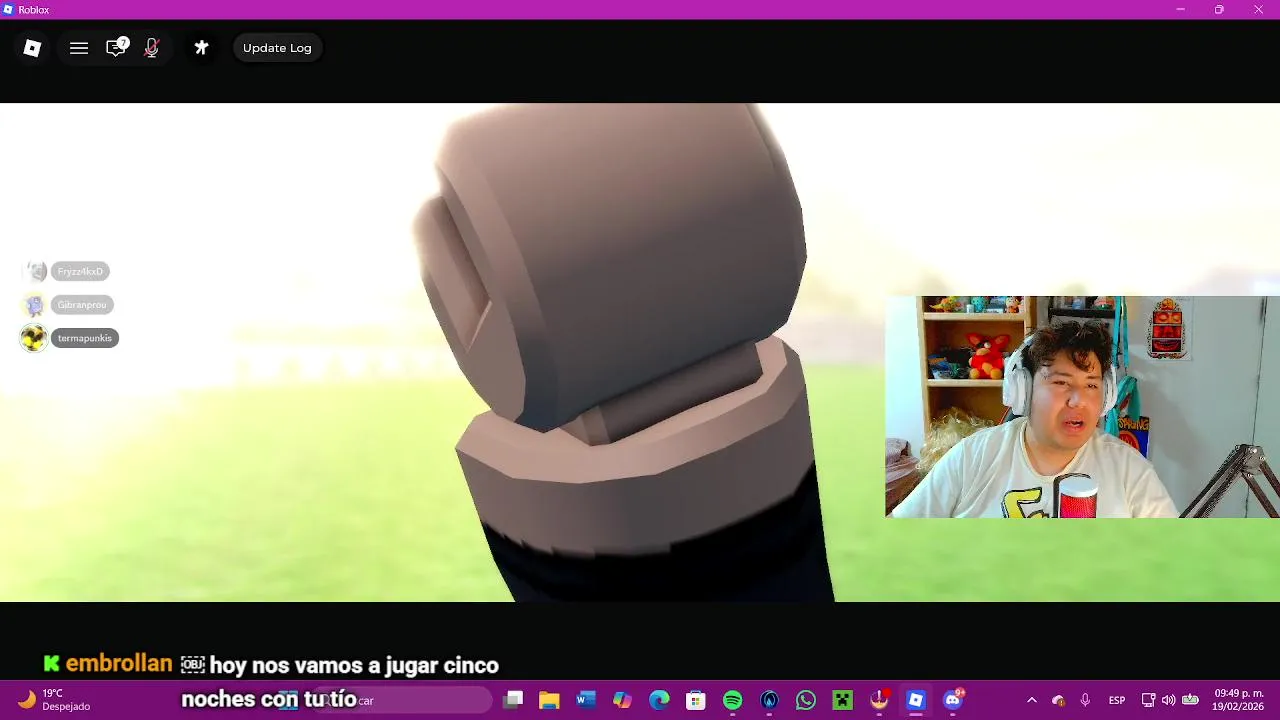Minimize the Roblox window
Screen dimensions: 1280x720
pos(1180,10)
